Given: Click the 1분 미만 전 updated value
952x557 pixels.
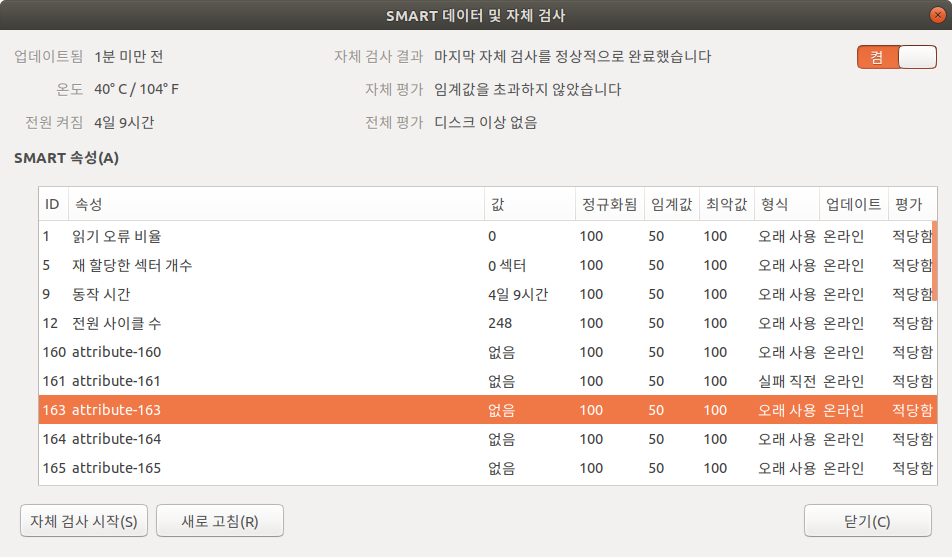Looking at the screenshot, I should [129, 56].
